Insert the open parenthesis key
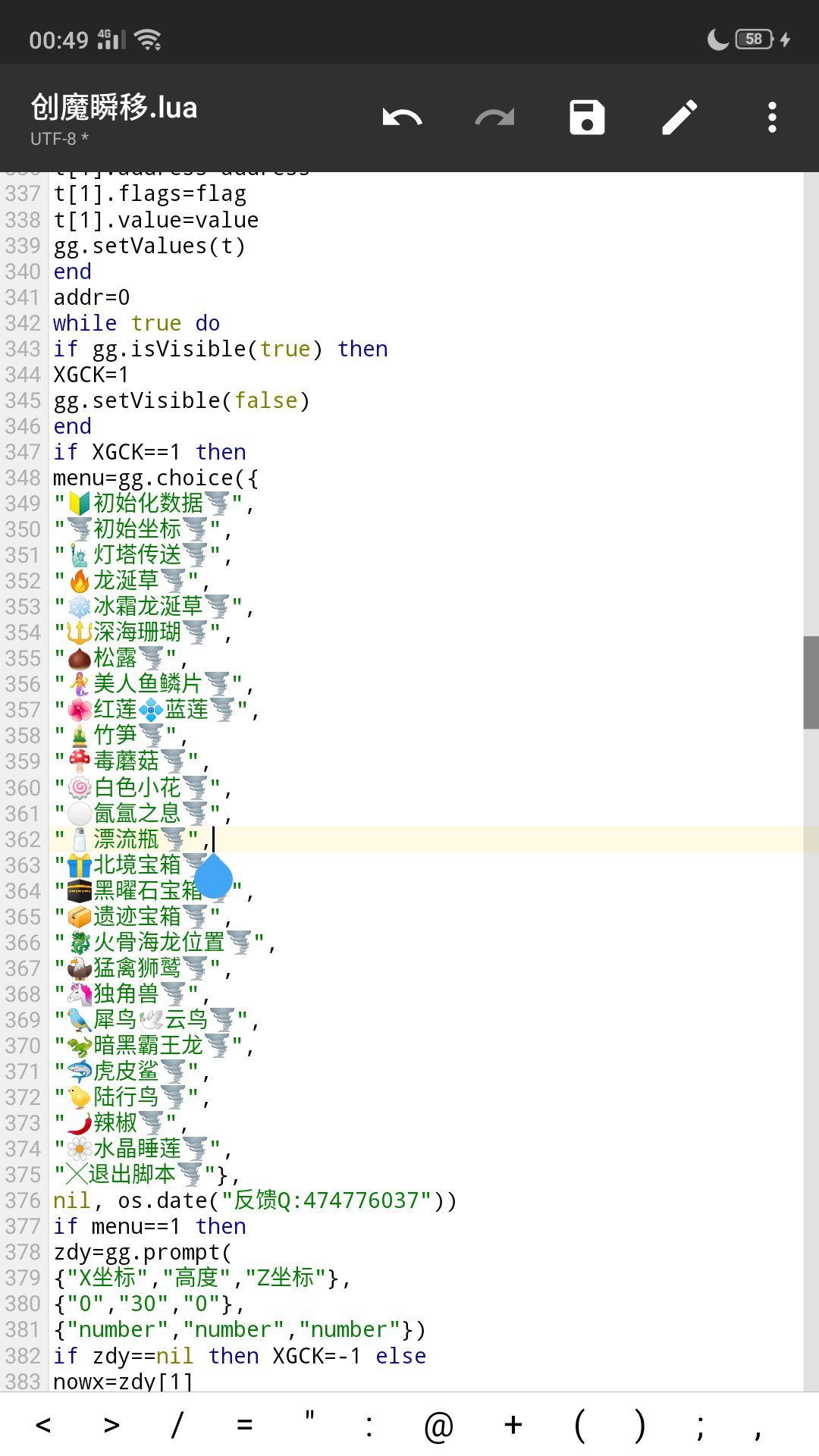Viewport: 819px width, 1456px height. pyautogui.click(x=579, y=1425)
